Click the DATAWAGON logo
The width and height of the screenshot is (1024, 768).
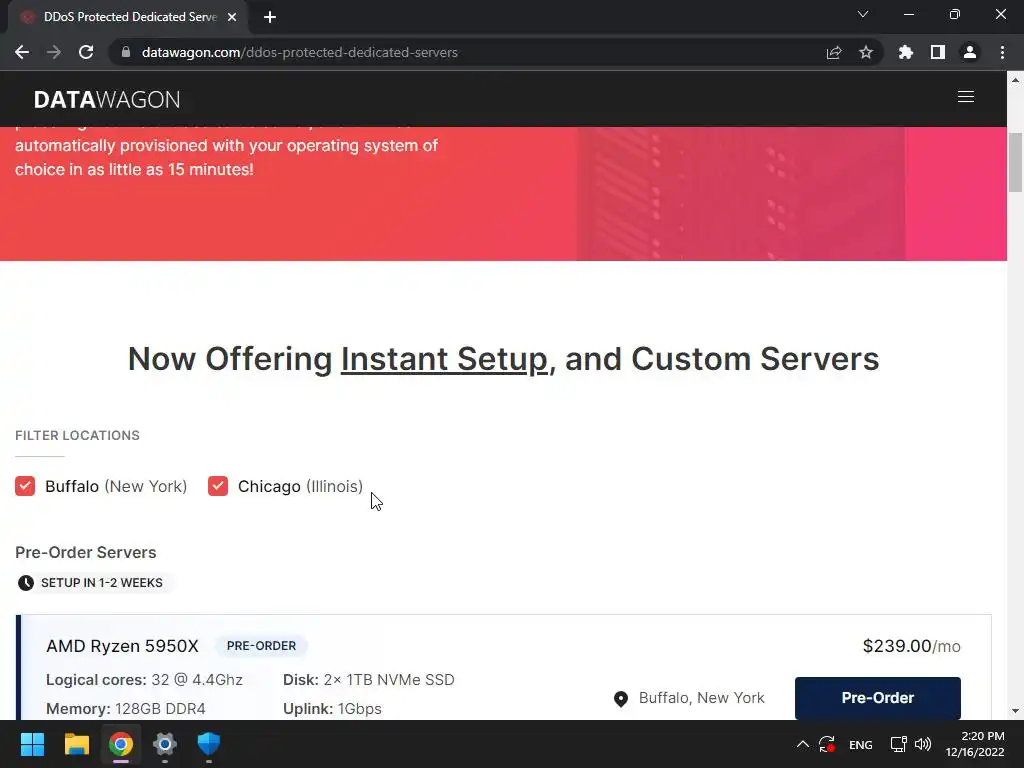click(x=107, y=99)
